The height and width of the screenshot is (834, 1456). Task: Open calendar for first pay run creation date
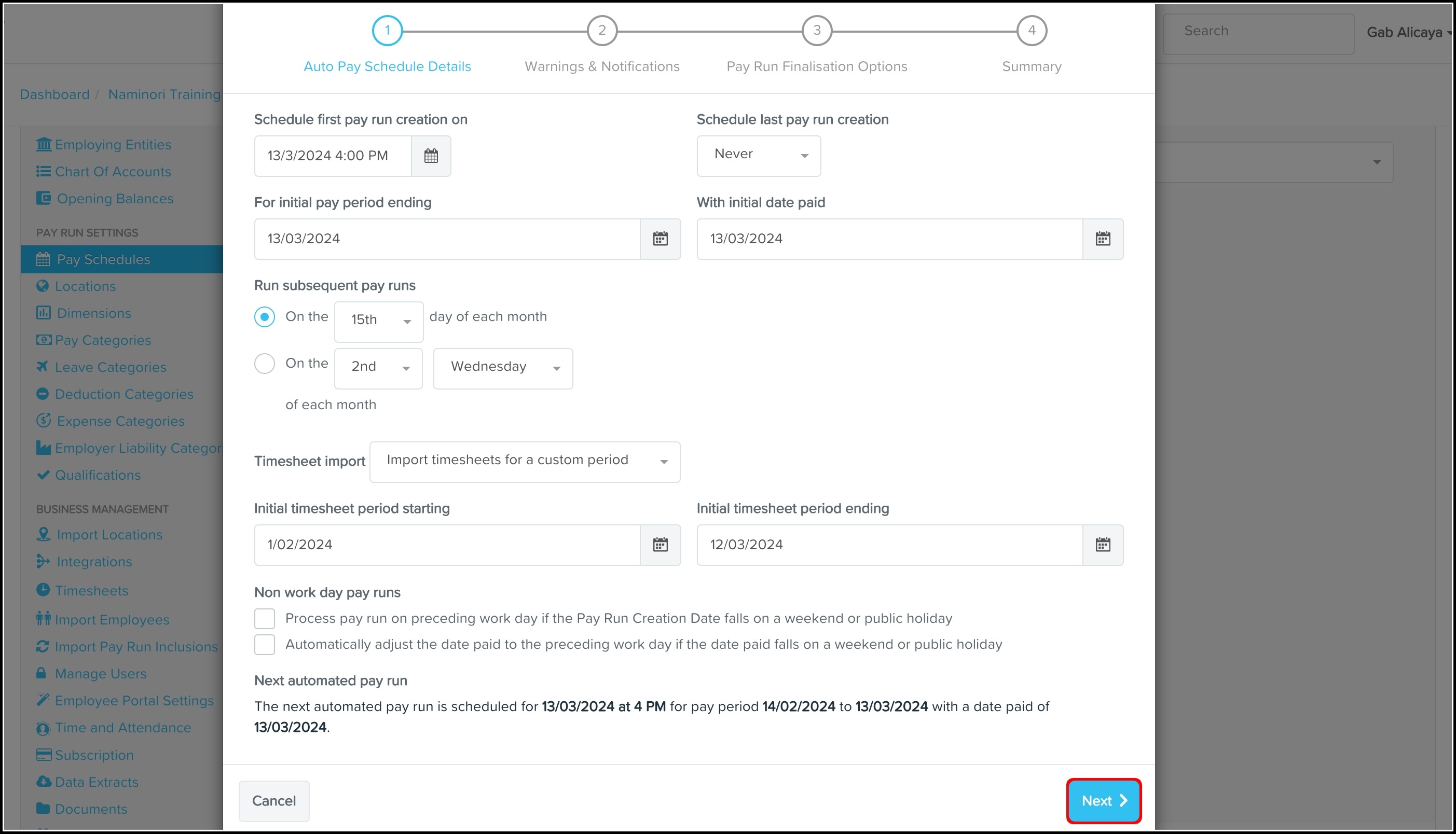click(x=431, y=156)
